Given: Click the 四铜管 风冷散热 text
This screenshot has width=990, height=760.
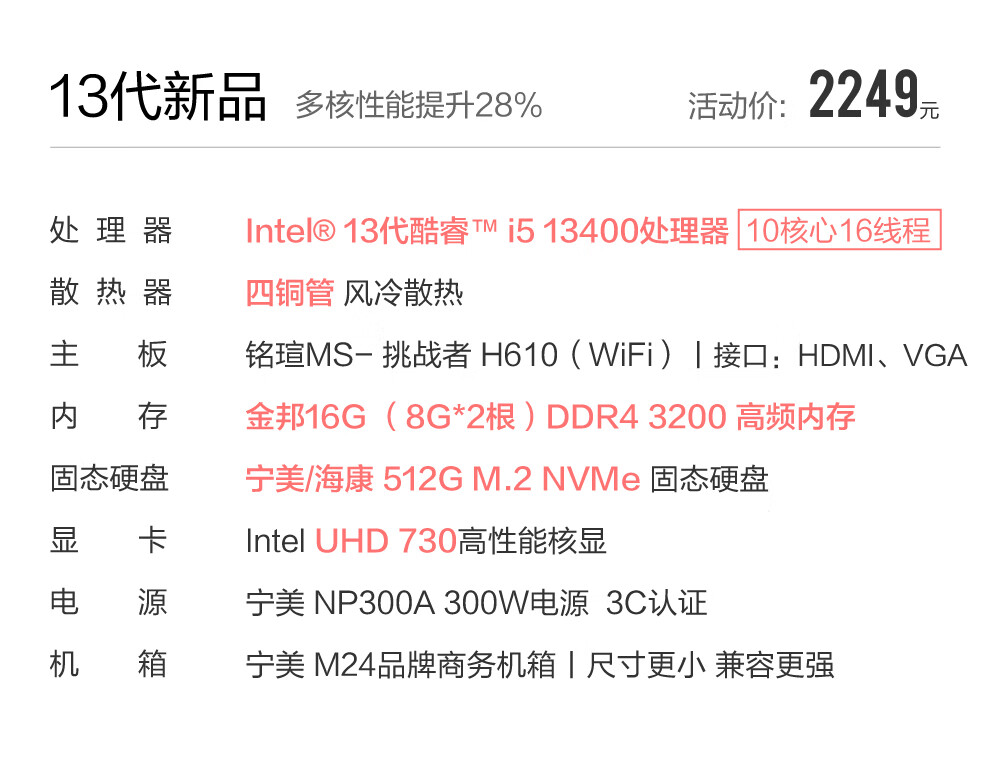Looking at the screenshot, I should 354,293.
